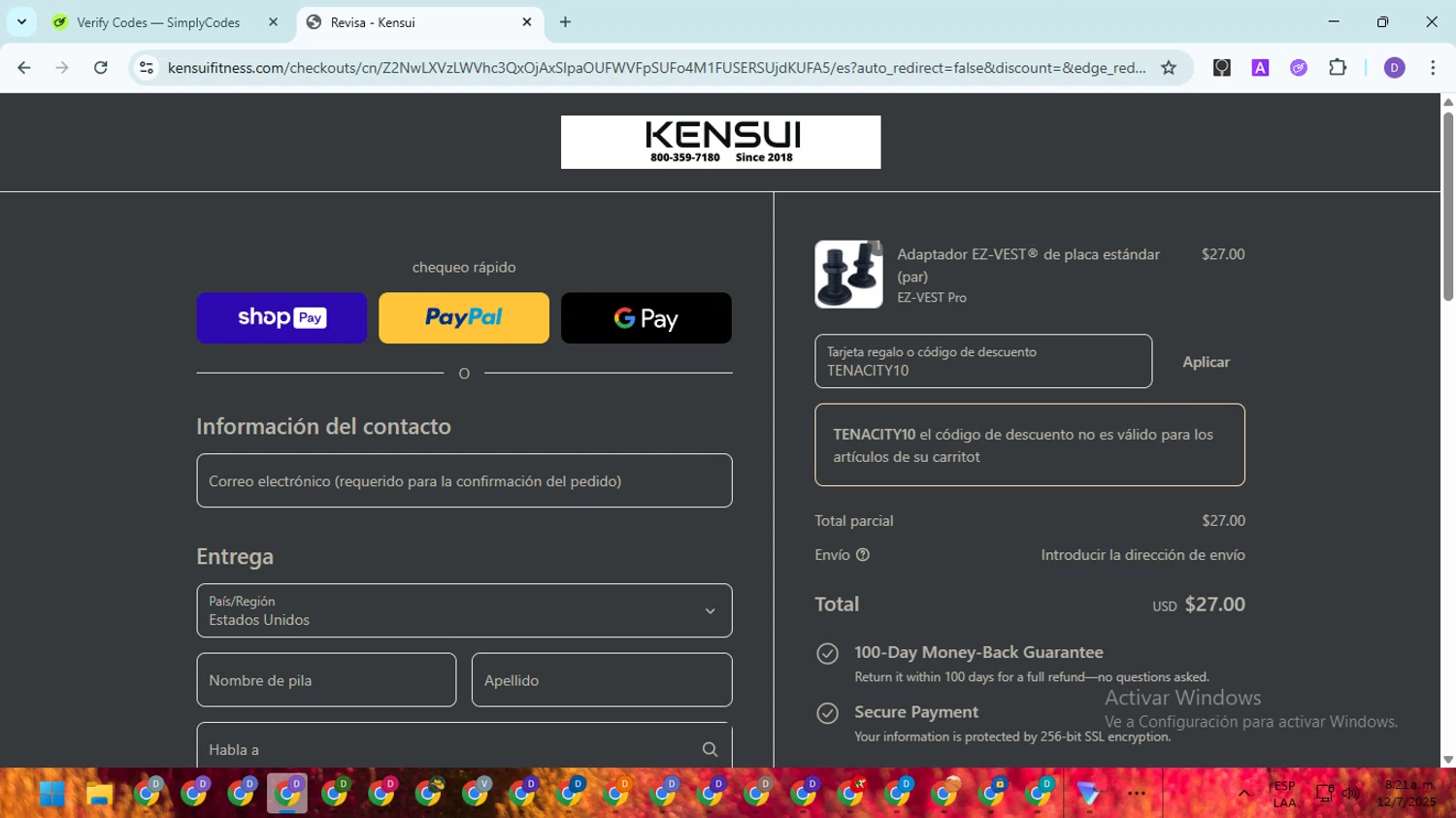The width and height of the screenshot is (1456, 818).
Task: Focus the discount code field with TENACITY10
Action: (x=983, y=361)
